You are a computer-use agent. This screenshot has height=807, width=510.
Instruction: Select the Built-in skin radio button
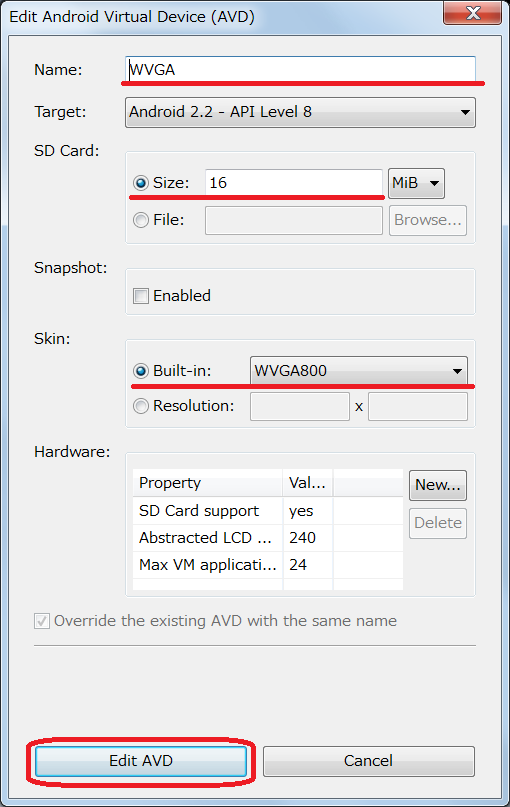(x=140, y=371)
